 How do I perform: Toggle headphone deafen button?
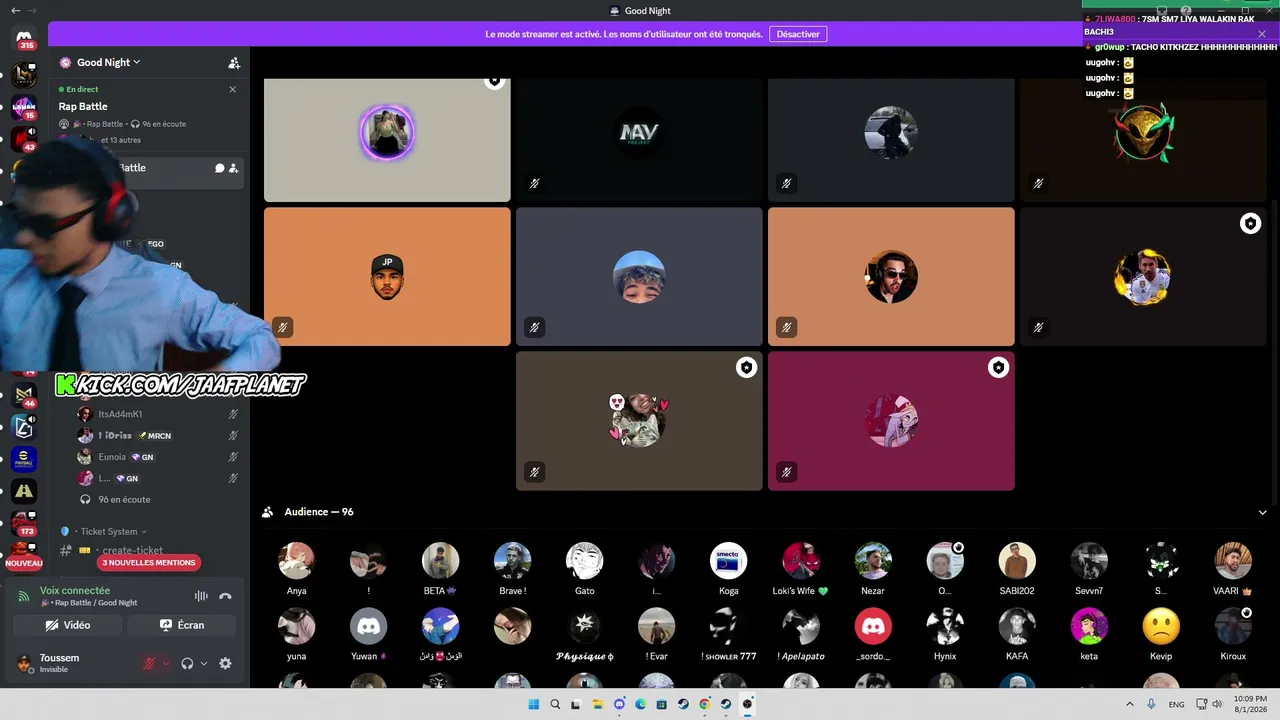pyautogui.click(x=187, y=663)
